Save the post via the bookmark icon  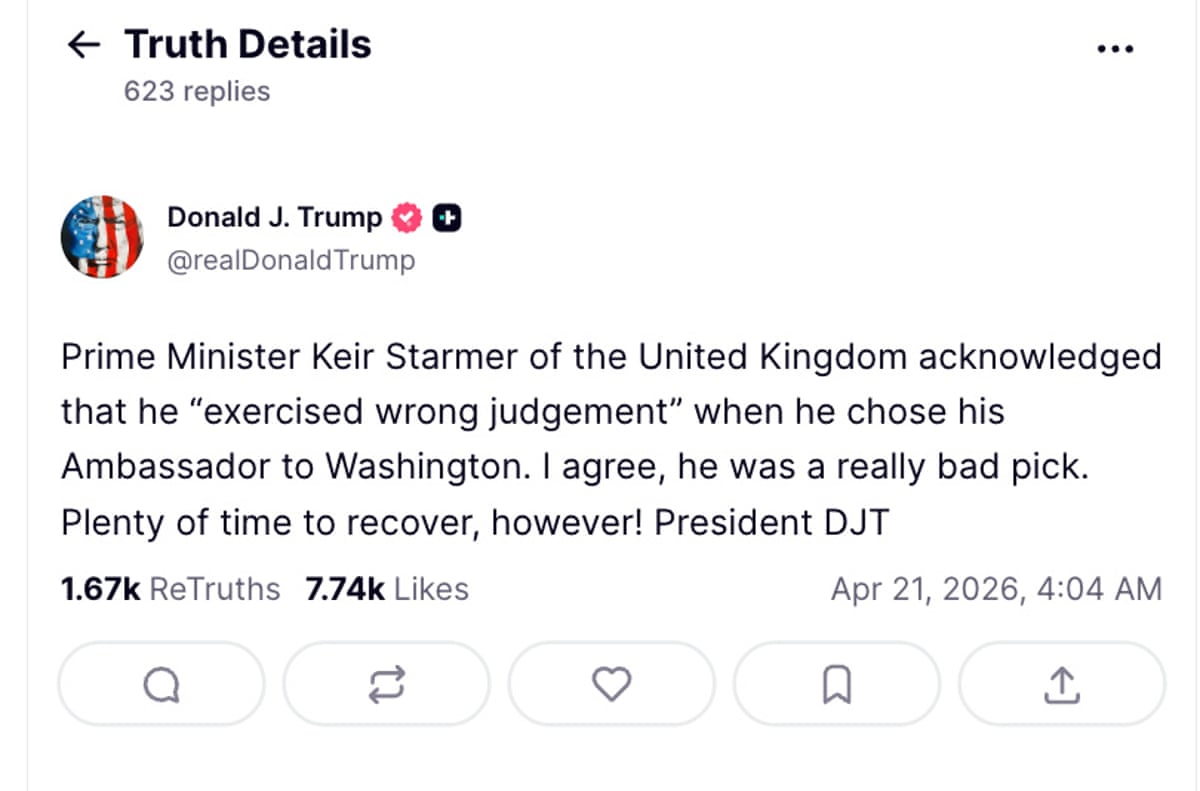point(837,684)
